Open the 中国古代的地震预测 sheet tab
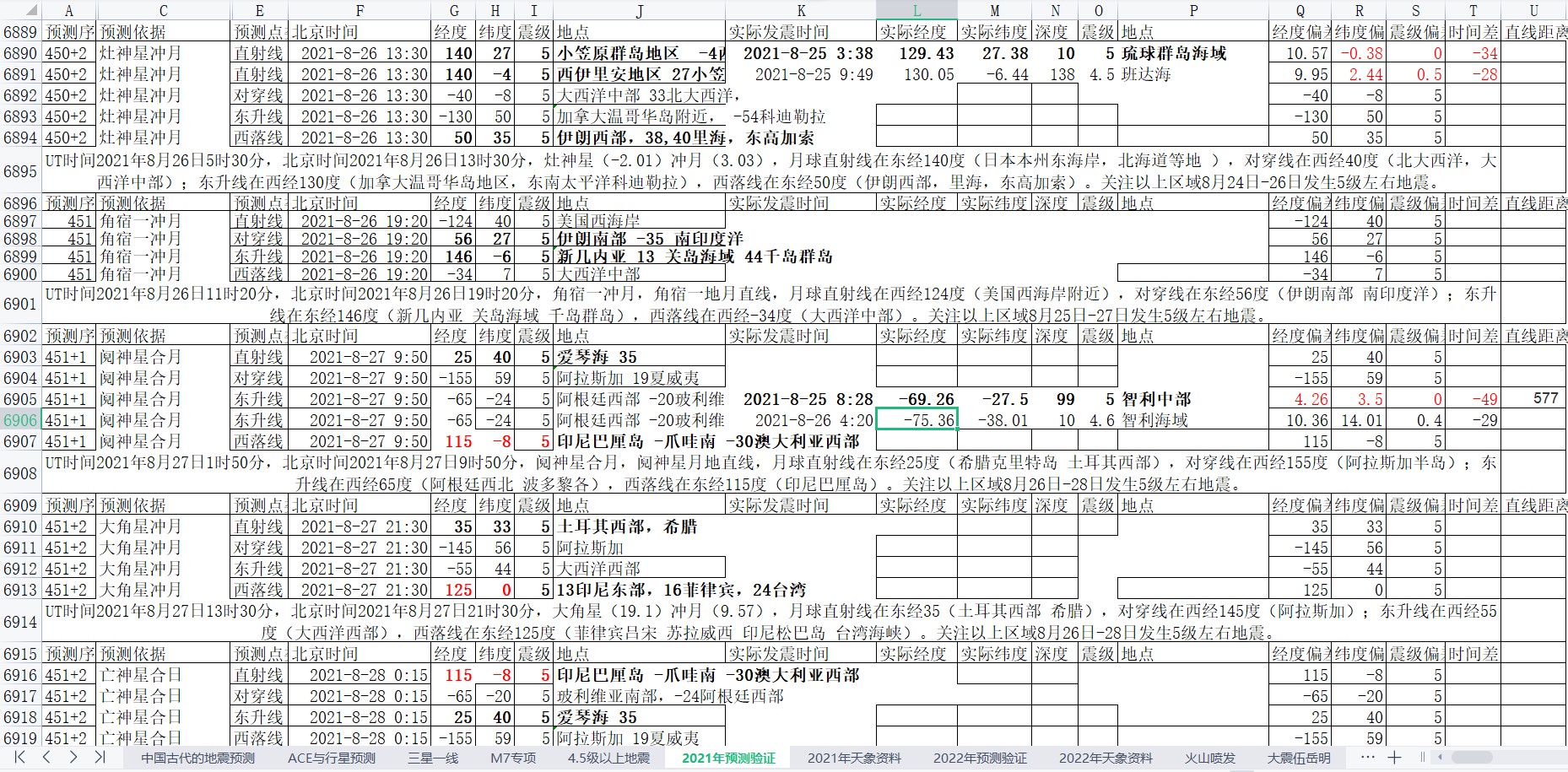 click(x=197, y=758)
